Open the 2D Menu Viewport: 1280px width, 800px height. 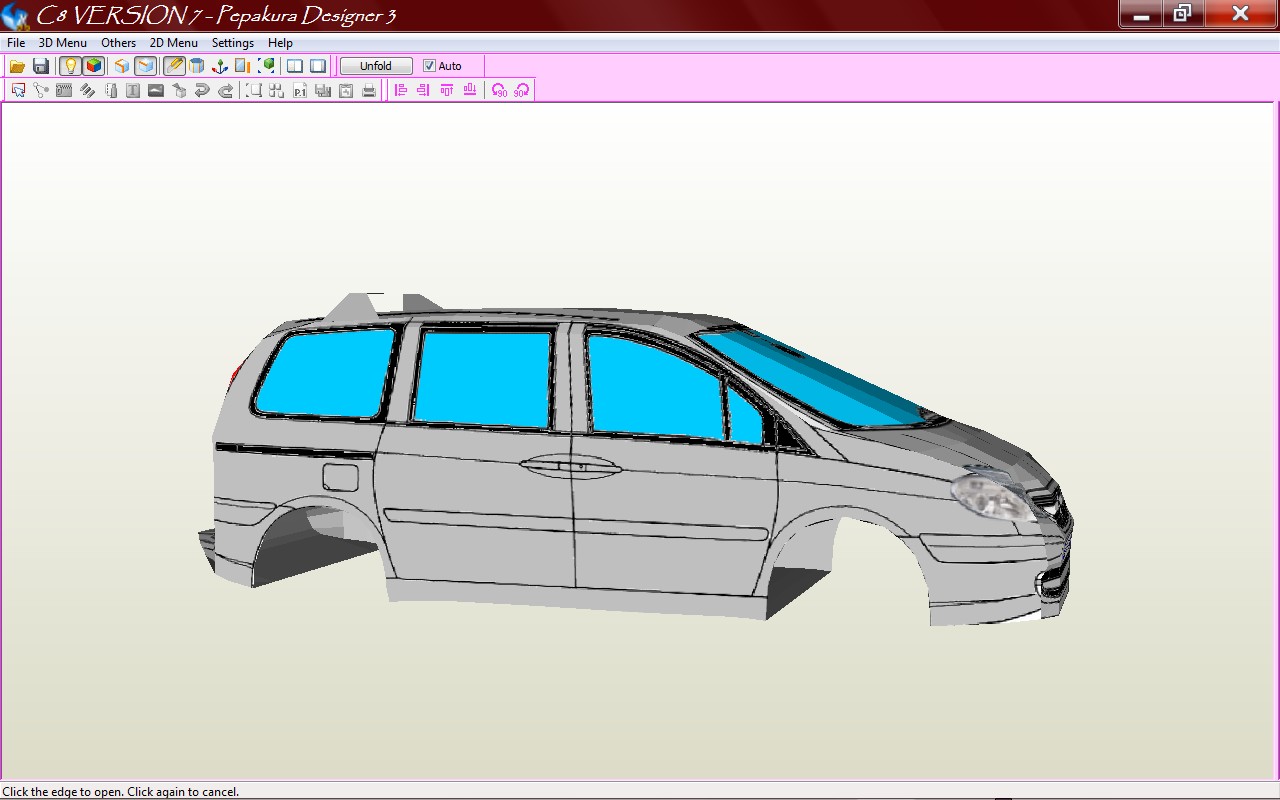(x=173, y=43)
